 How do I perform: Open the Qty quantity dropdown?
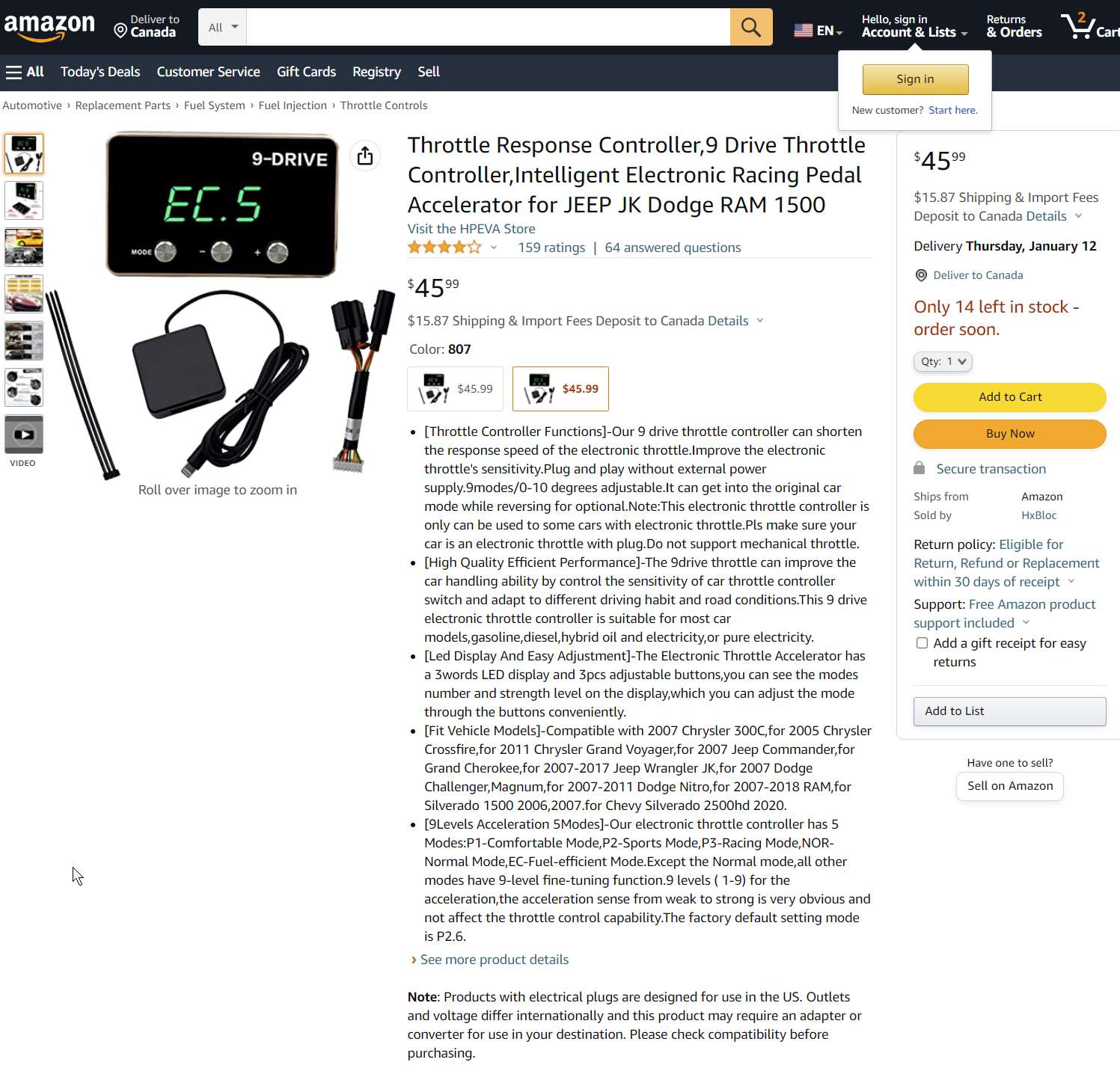pos(943,362)
